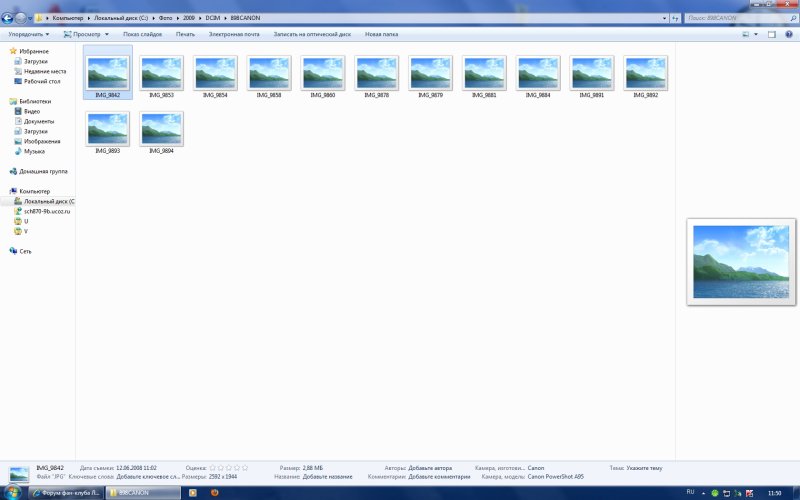
Task: Open the U drive in the sidebar
Action: (26, 221)
